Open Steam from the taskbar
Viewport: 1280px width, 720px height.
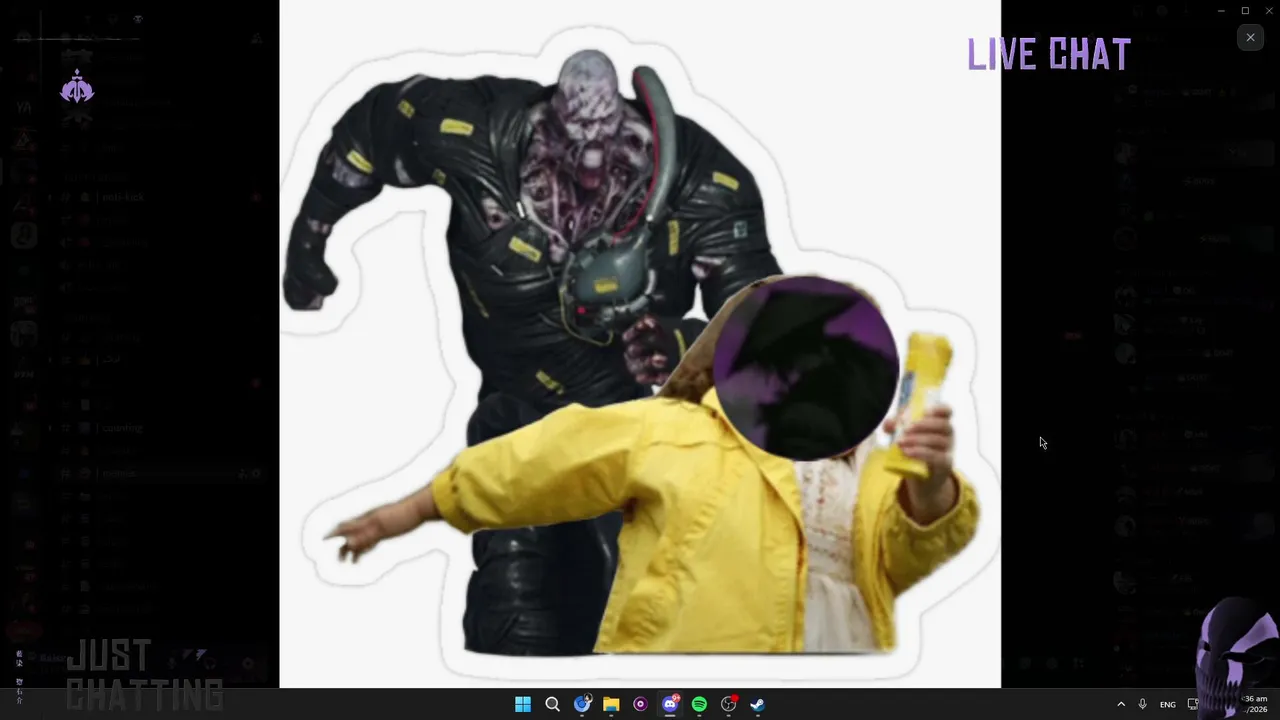point(758,704)
